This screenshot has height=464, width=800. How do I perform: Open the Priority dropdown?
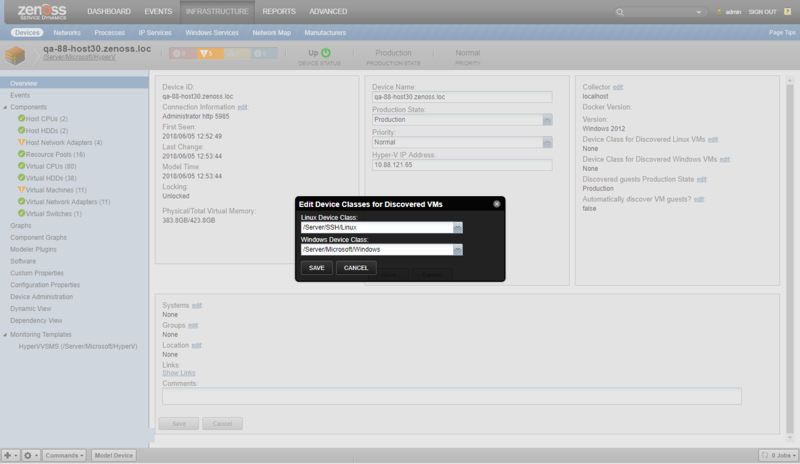(x=547, y=142)
